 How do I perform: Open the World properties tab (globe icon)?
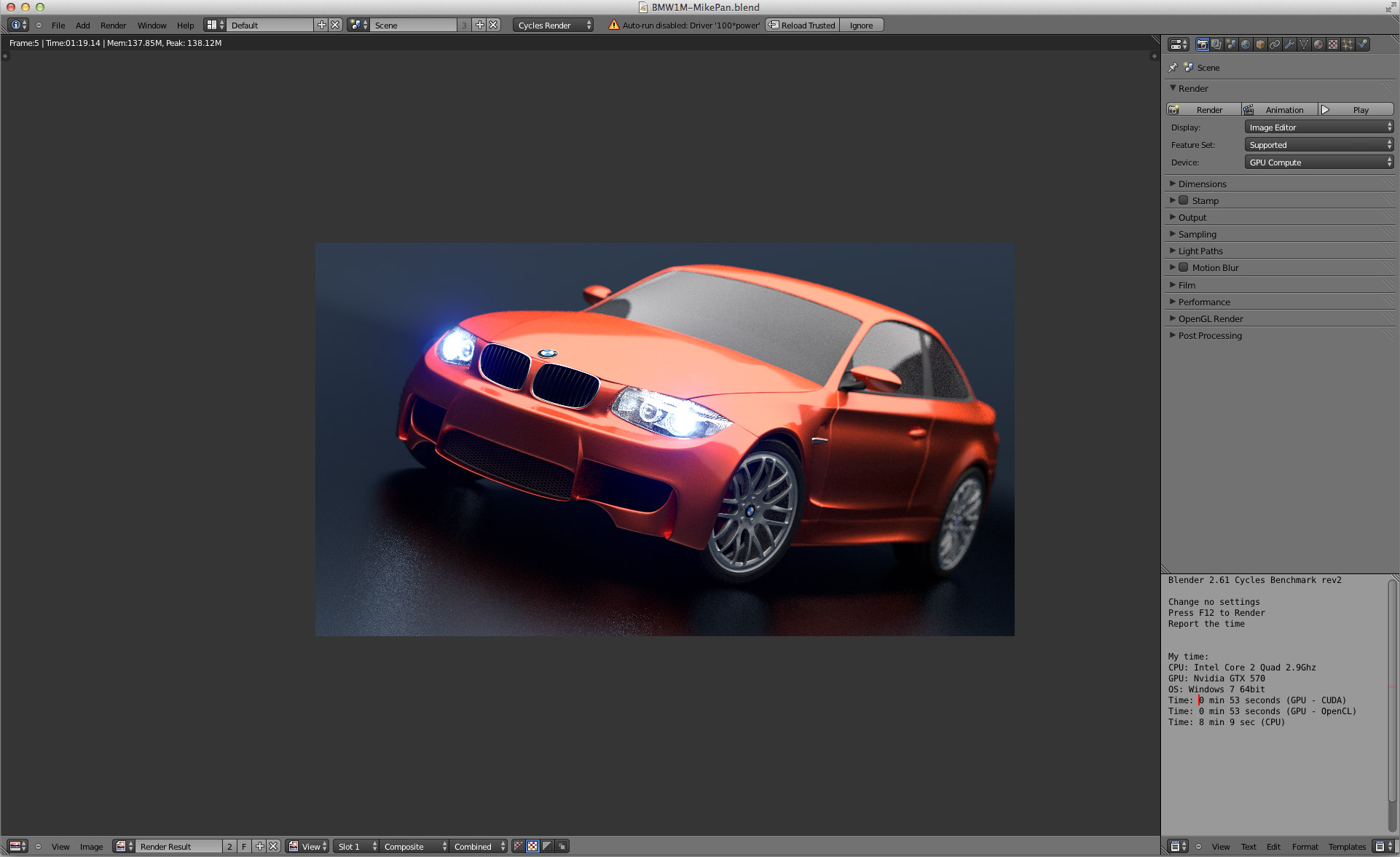[x=1246, y=44]
